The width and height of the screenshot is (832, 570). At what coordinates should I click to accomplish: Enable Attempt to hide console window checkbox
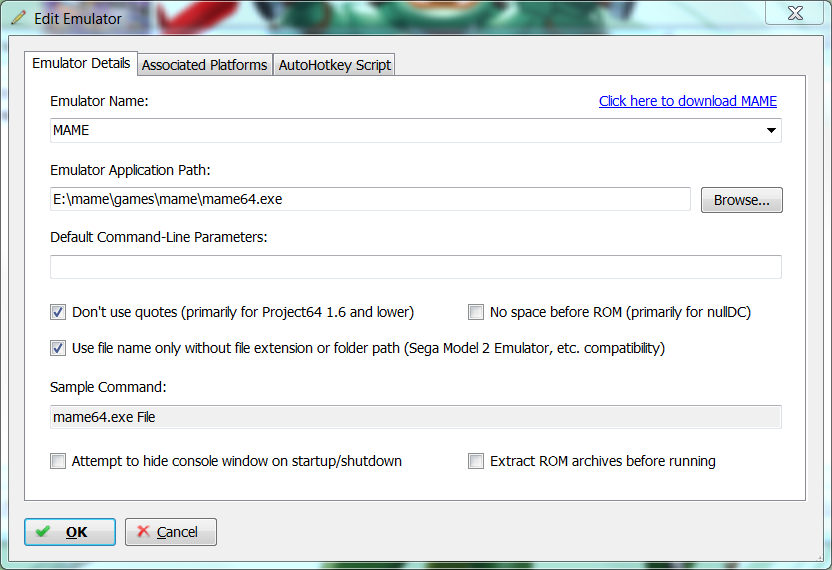(58, 461)
